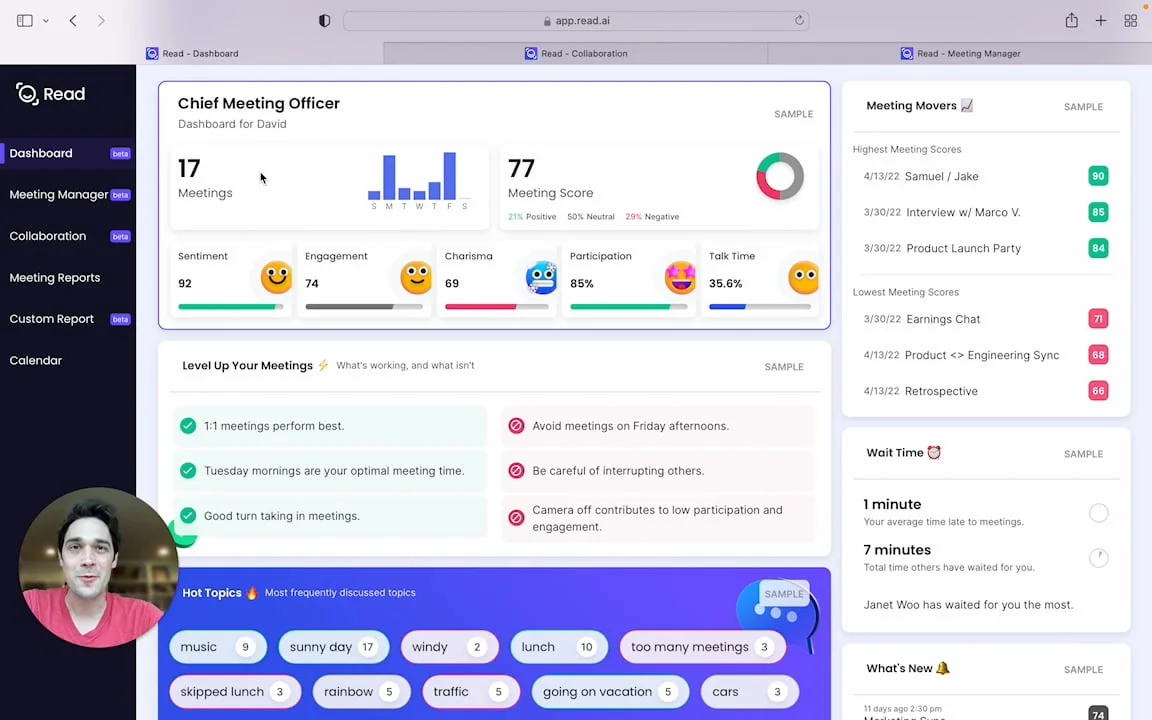Switch to Read - Meeting Manager tab
This screenshot has width=1152, height=720.
point(960,53)
